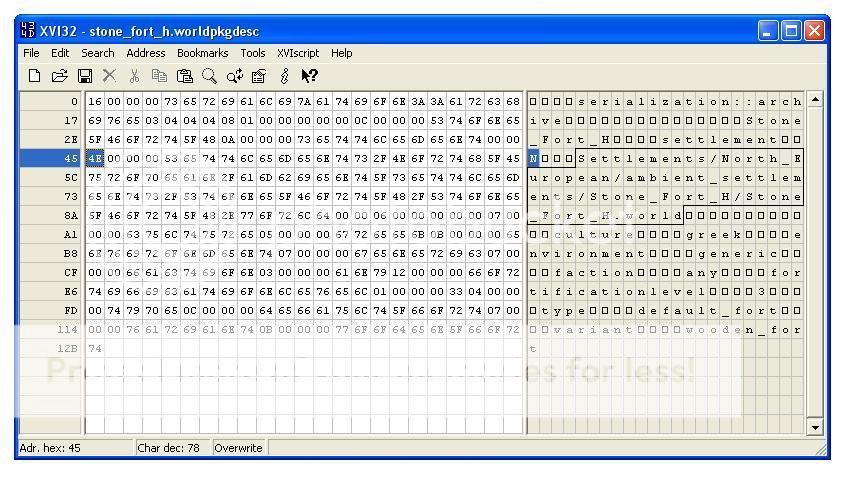Click the Copy toolbar icon
Viewport: 862px width, 494px height.
[x=159, y=76]
